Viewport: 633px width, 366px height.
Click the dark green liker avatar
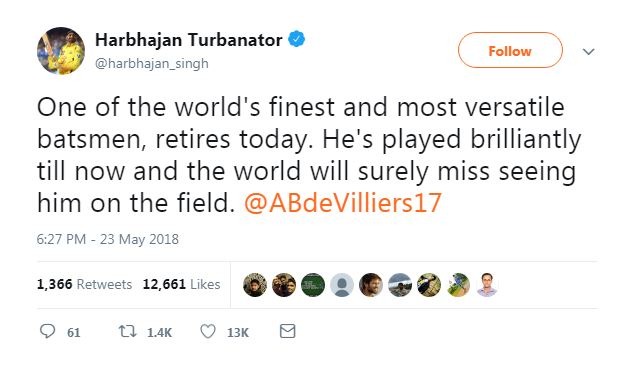coord(313,285)
